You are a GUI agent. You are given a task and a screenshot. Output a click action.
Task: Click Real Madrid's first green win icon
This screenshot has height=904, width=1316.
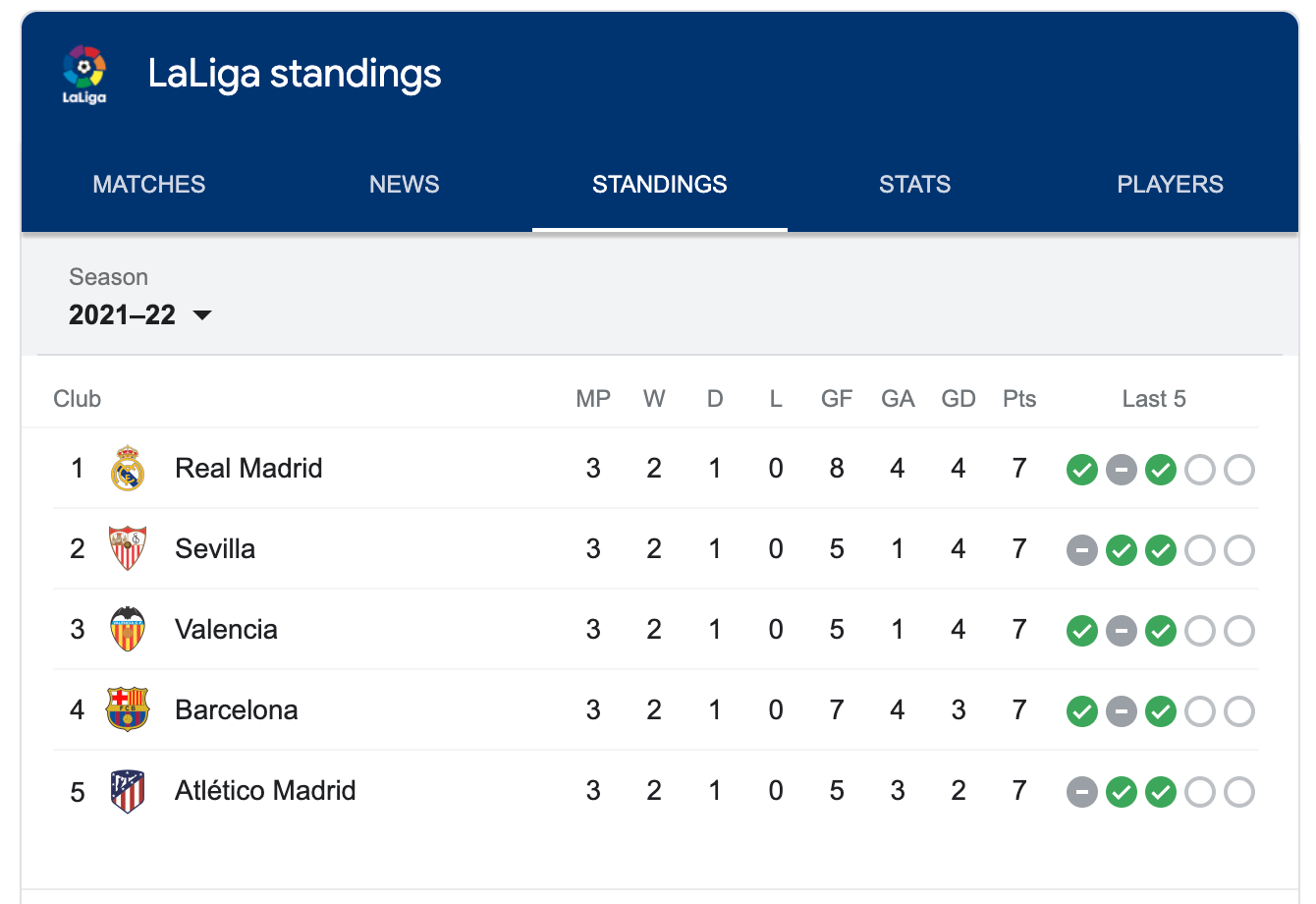[1081, 470]
